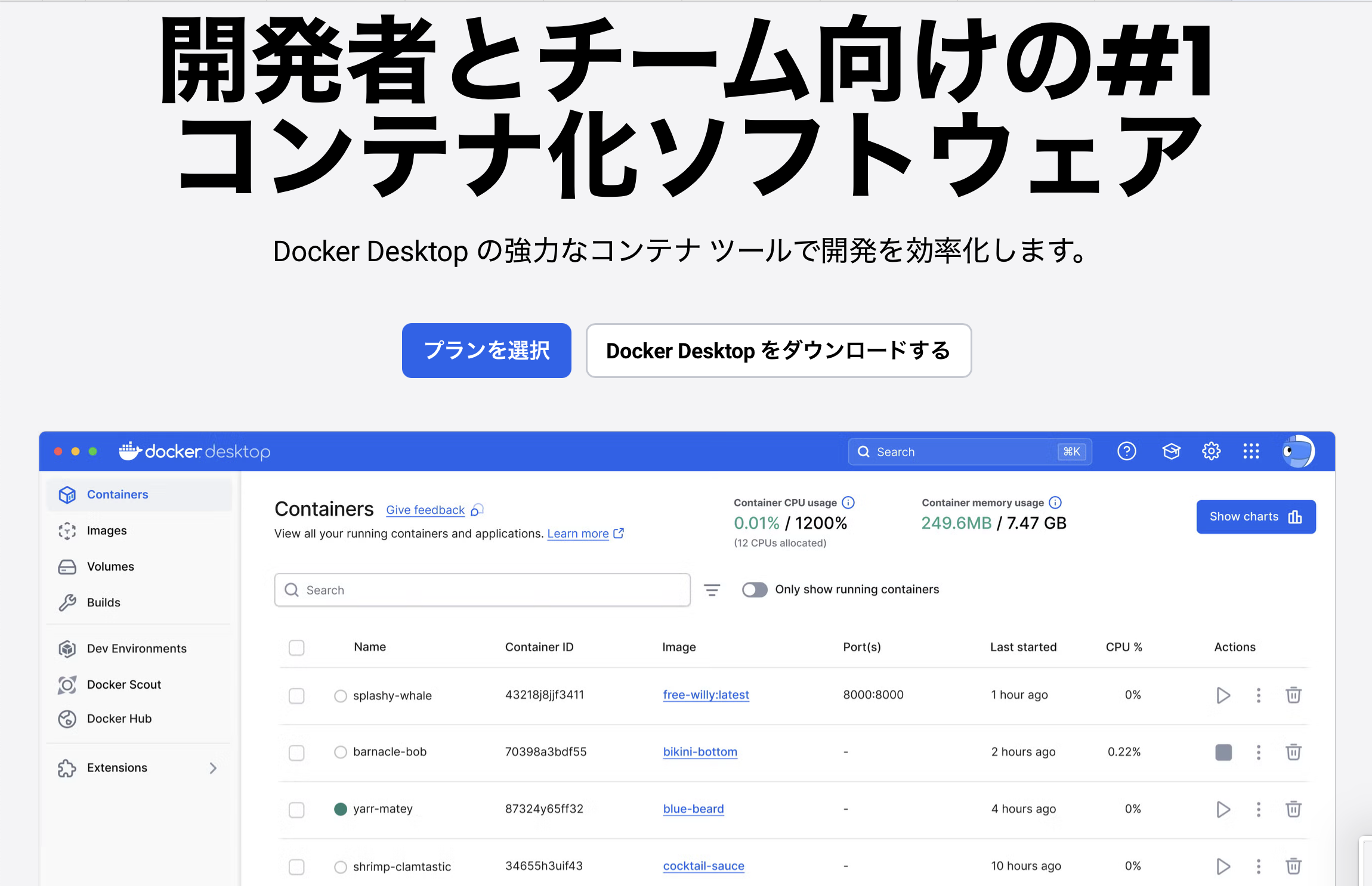This screenshot has height=886, width=1372.
Task: Check the barnacle-bob row checkbox
Action: point(296,753)
